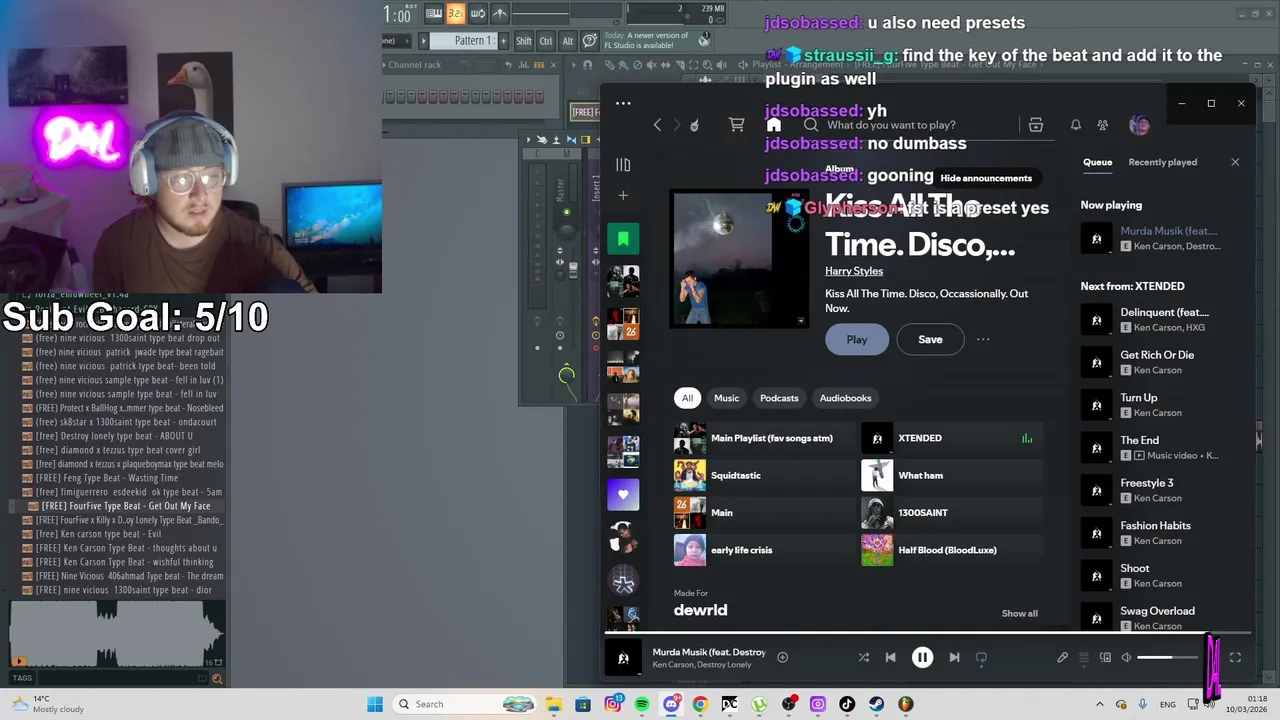The image size is (1280, 720).
Task: Open connect to a device icon
Action: point(1105,657)
